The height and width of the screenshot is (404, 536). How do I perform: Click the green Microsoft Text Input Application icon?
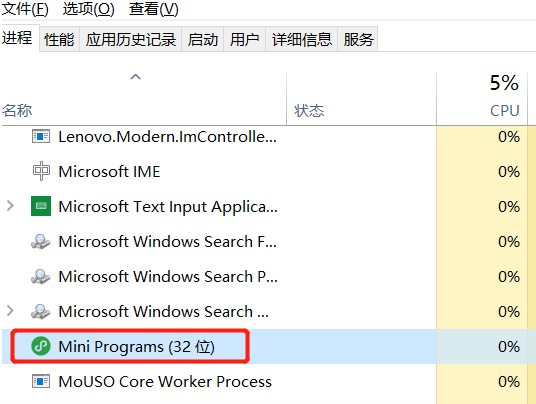(x=41, y=206)
